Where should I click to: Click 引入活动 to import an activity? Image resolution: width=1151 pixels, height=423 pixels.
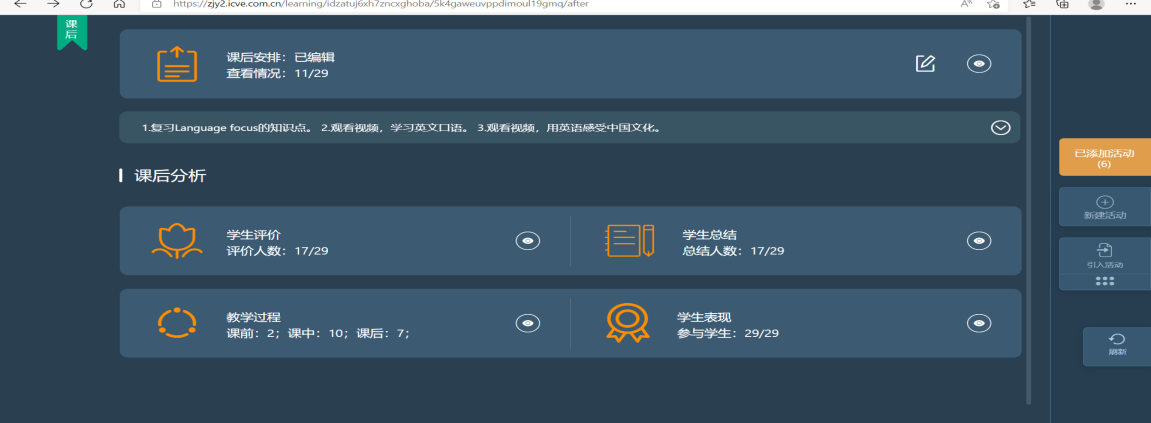pos(1105,256)
